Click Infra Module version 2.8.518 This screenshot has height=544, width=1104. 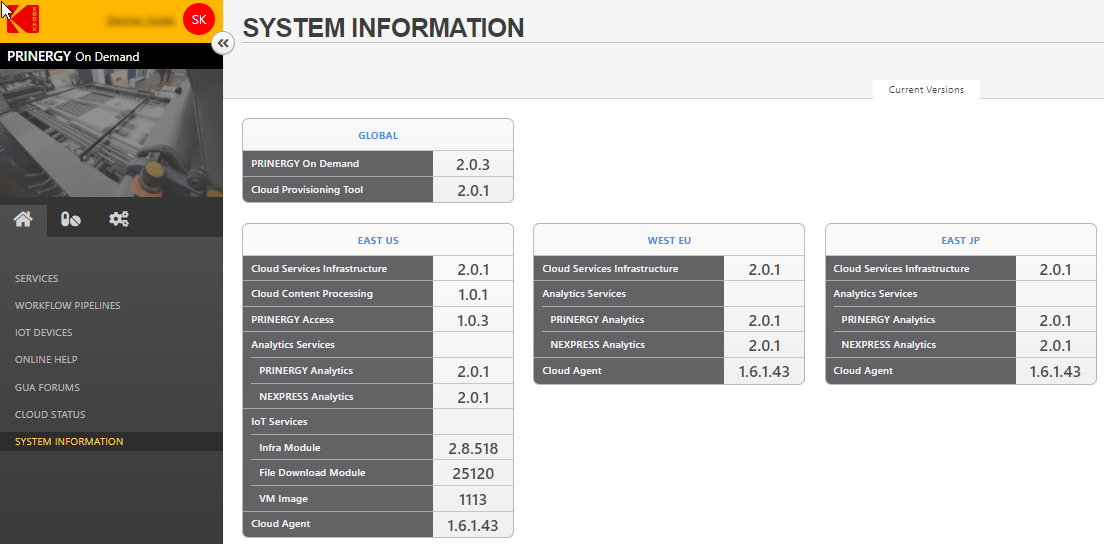coord(472,448)
